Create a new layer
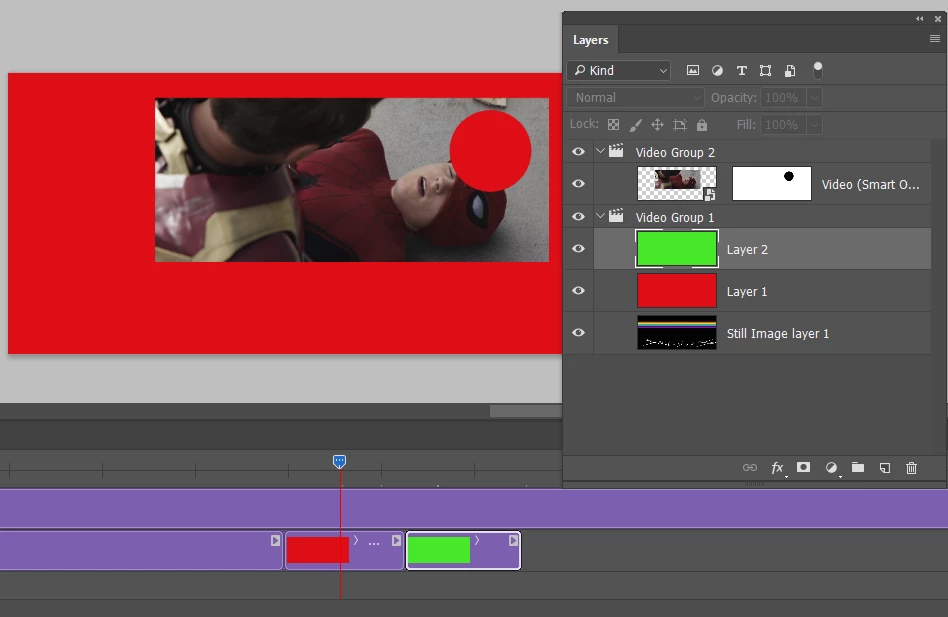Screen dimensions: 948x617 885,467
